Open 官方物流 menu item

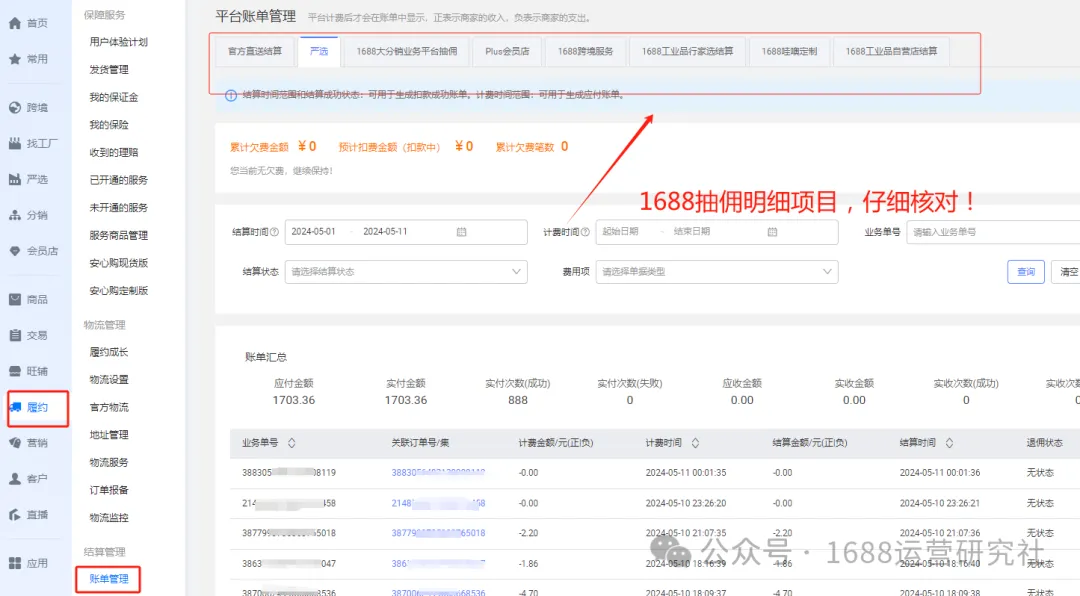coord(109,407)
